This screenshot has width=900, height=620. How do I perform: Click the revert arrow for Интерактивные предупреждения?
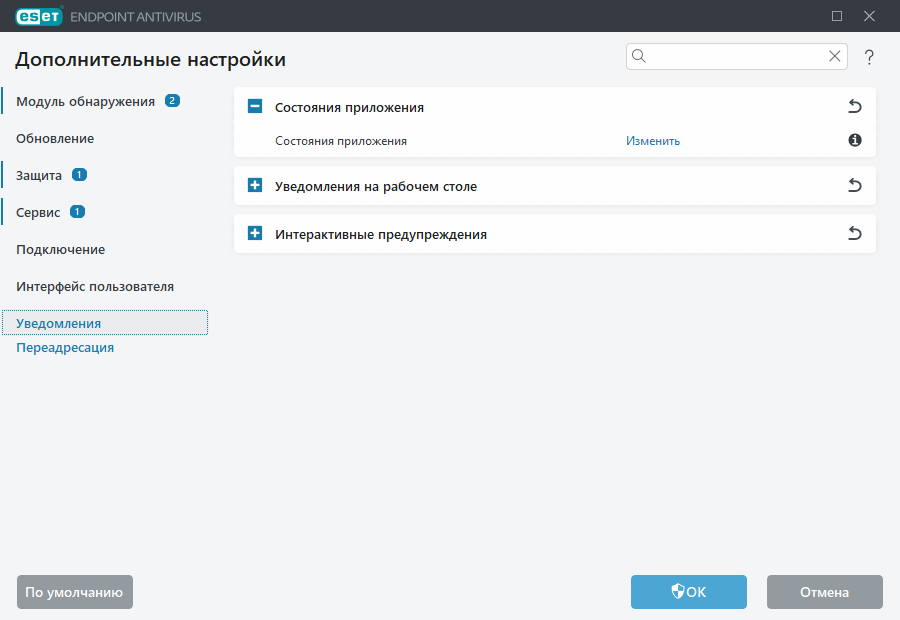(855, 233)
